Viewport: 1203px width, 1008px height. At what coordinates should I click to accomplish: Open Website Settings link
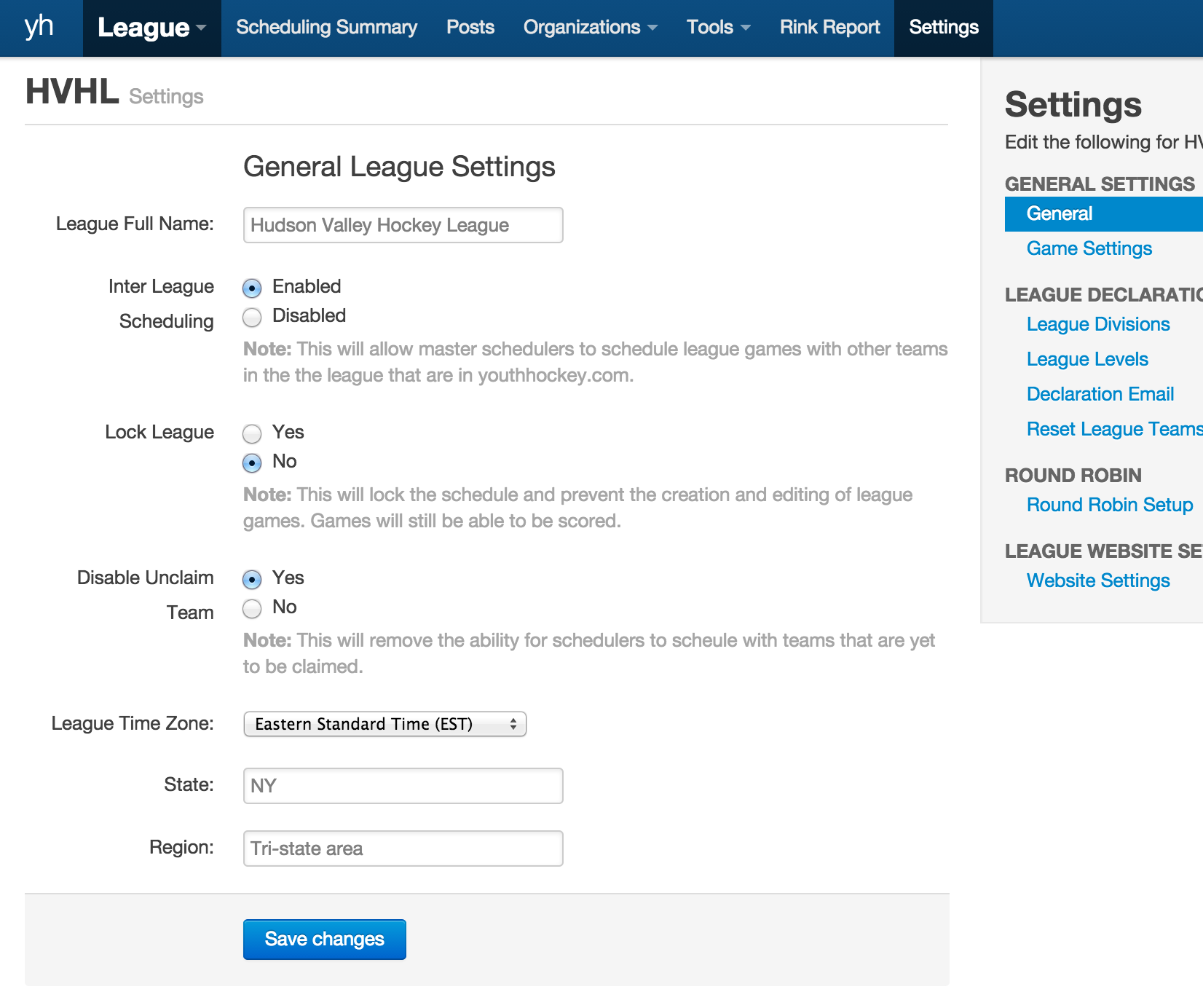click(x=1097, y=581)
